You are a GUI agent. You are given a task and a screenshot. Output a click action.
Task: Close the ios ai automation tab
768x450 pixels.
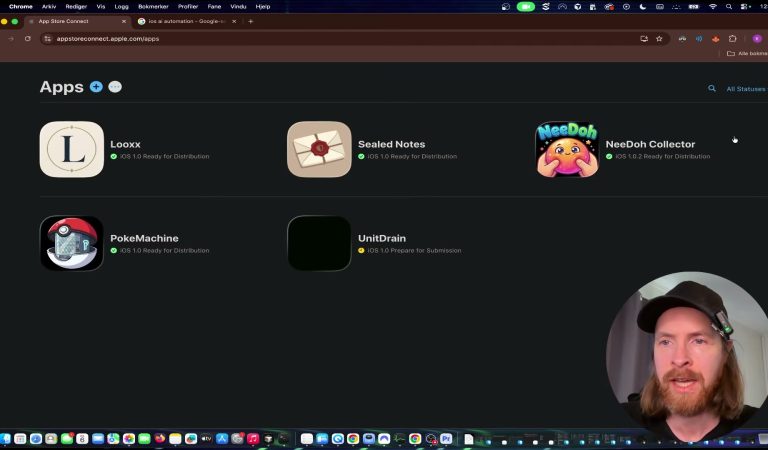click(x=234, y=21)
